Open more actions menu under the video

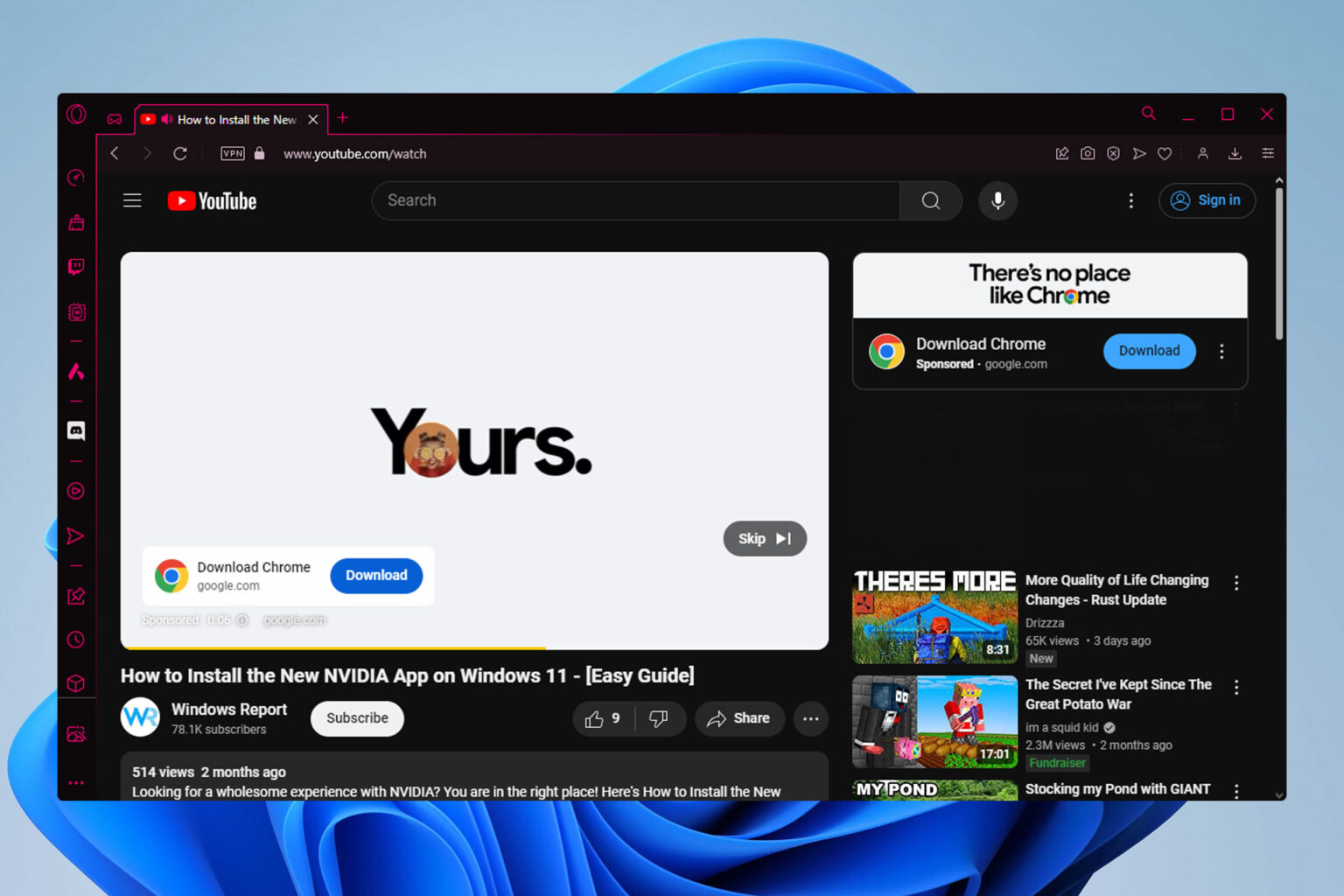pyautogui.click(x=811, y=718)
